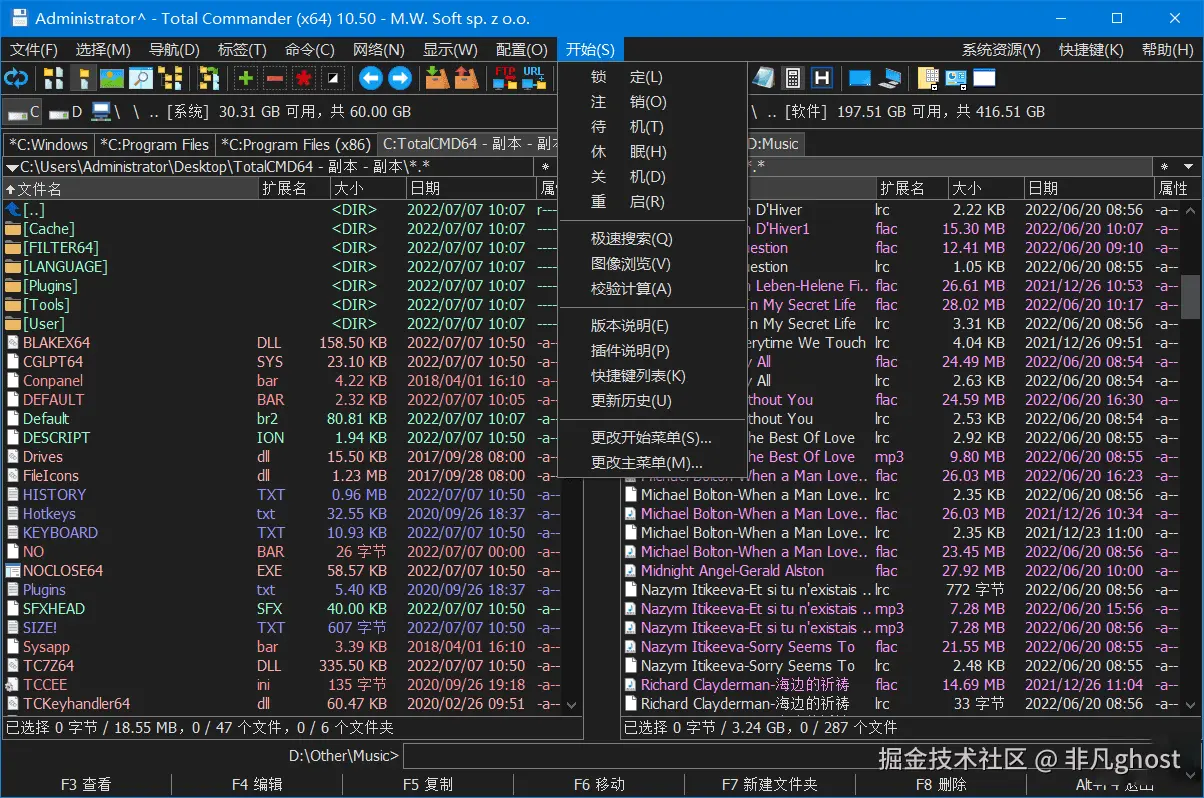
Task: Sort left panel by 大小 column header
Action: pyautogui.click(x=367, y=188)
